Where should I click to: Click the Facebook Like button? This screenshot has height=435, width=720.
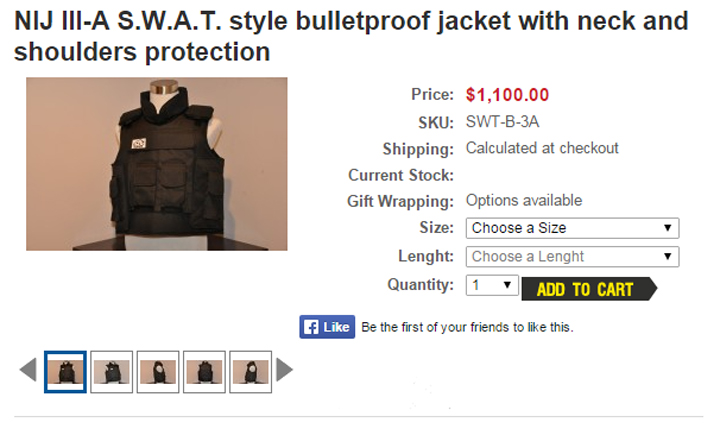coord(327,327)
